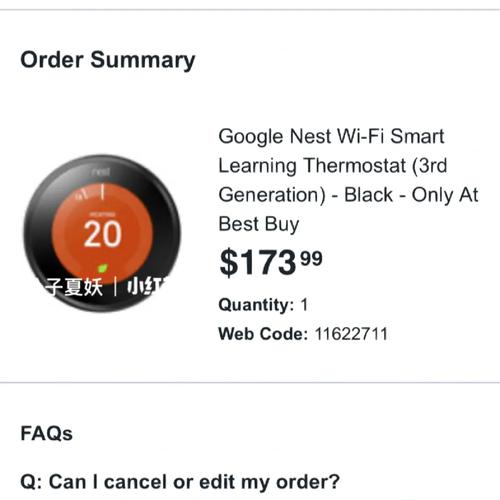
Task: Click the word 'Summary' in the heading
Action: pyautogui.click(x=143, y=60)
